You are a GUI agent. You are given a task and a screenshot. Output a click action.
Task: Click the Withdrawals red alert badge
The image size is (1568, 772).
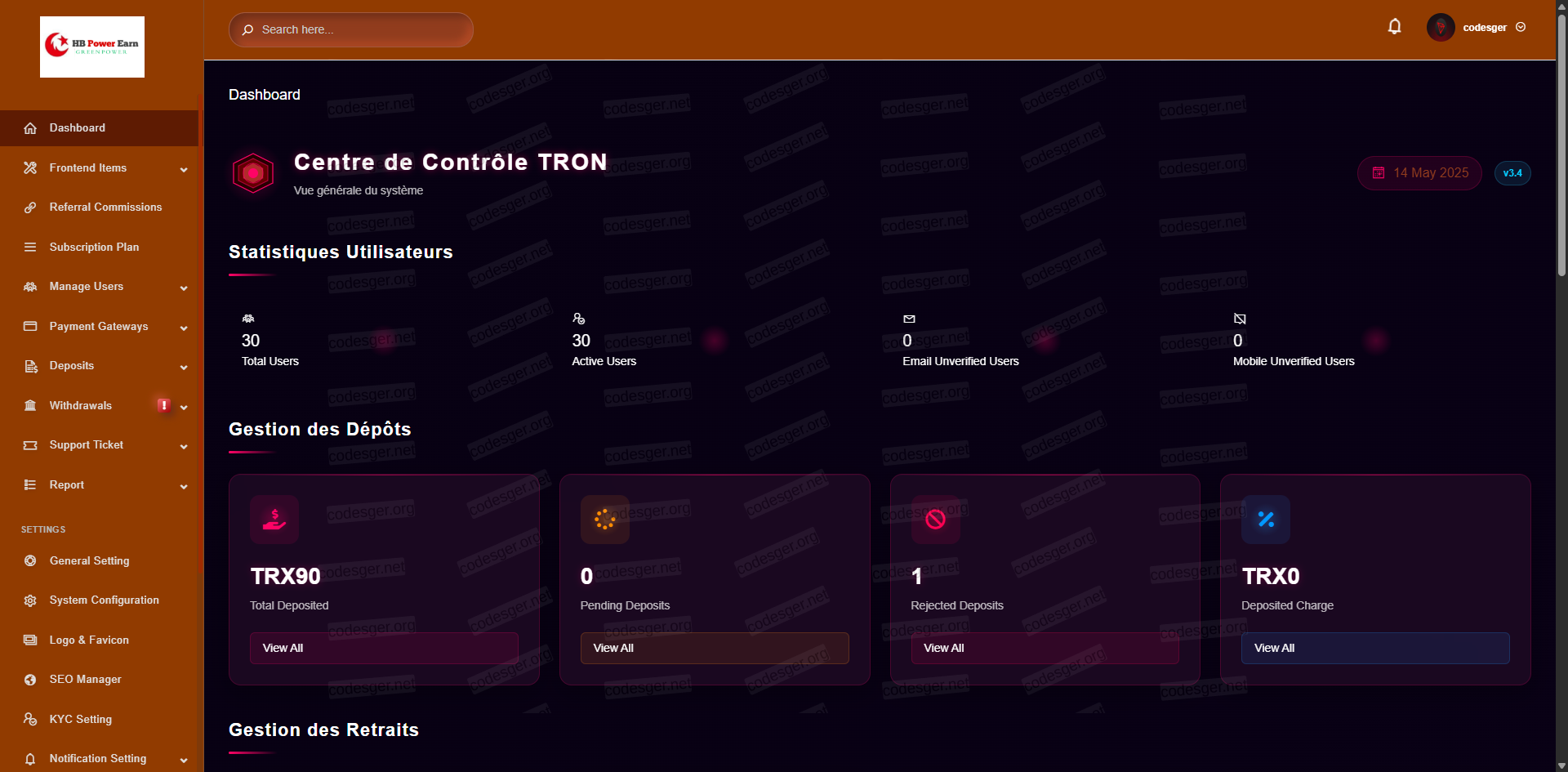click(163, 405)
